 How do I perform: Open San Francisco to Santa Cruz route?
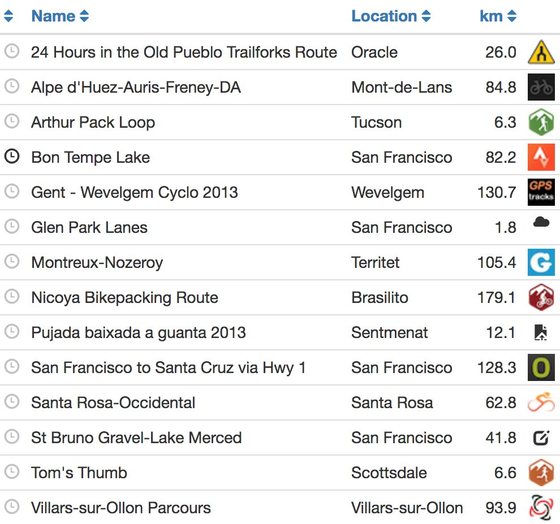(169, 368)
